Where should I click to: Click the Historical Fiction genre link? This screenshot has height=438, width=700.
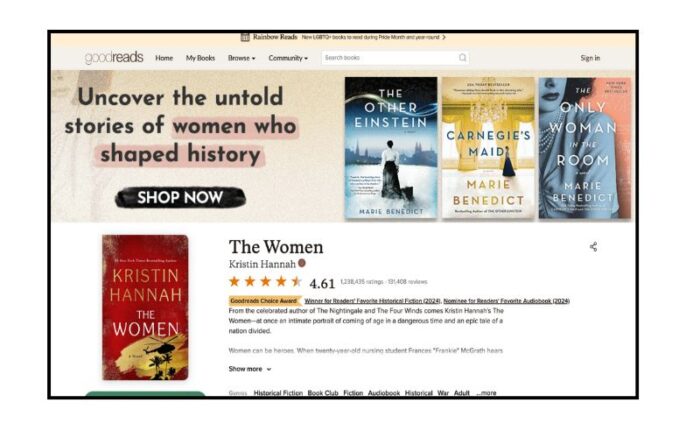[278, 393]
